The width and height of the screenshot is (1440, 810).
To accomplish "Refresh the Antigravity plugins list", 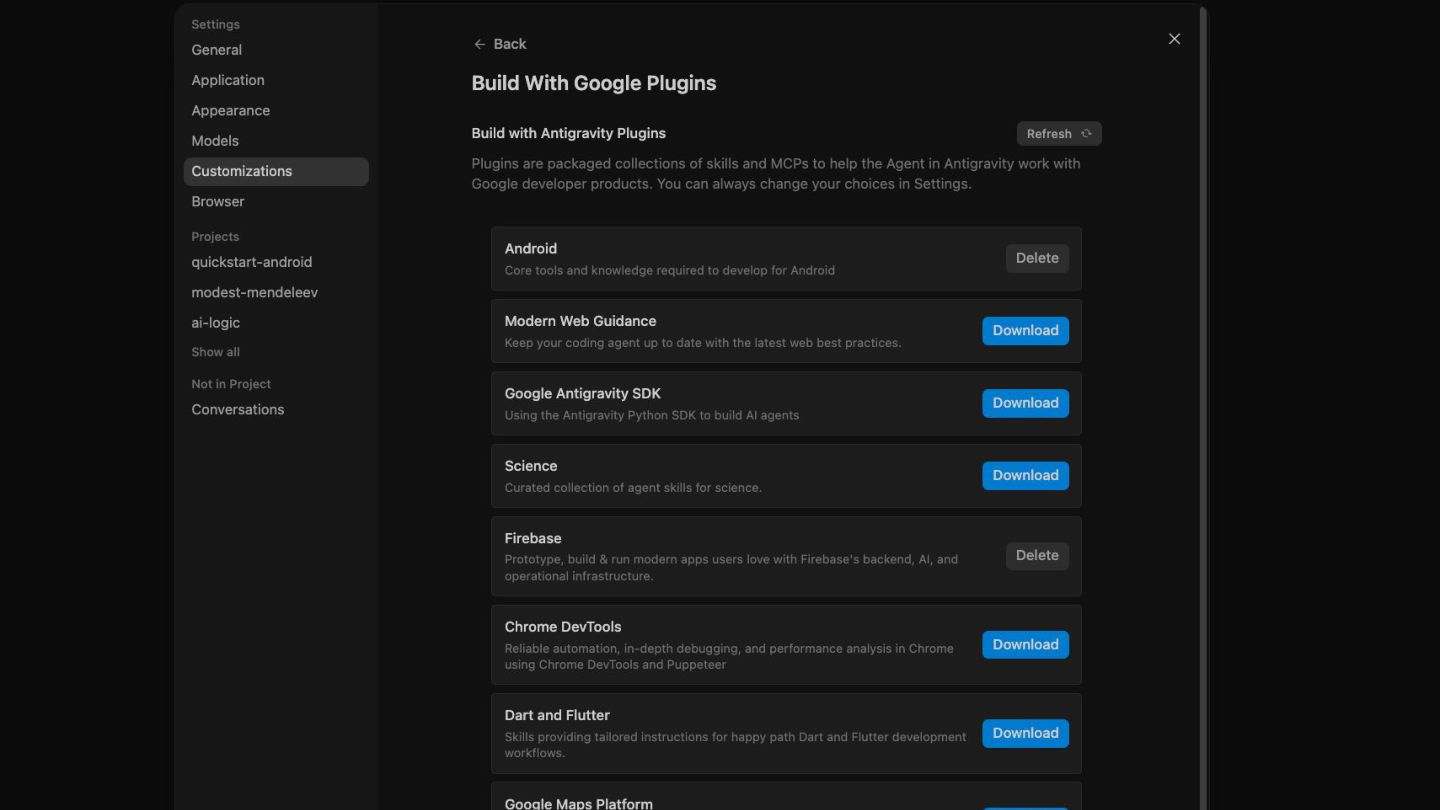I will pyautogui.click(x=1059, y=134).
